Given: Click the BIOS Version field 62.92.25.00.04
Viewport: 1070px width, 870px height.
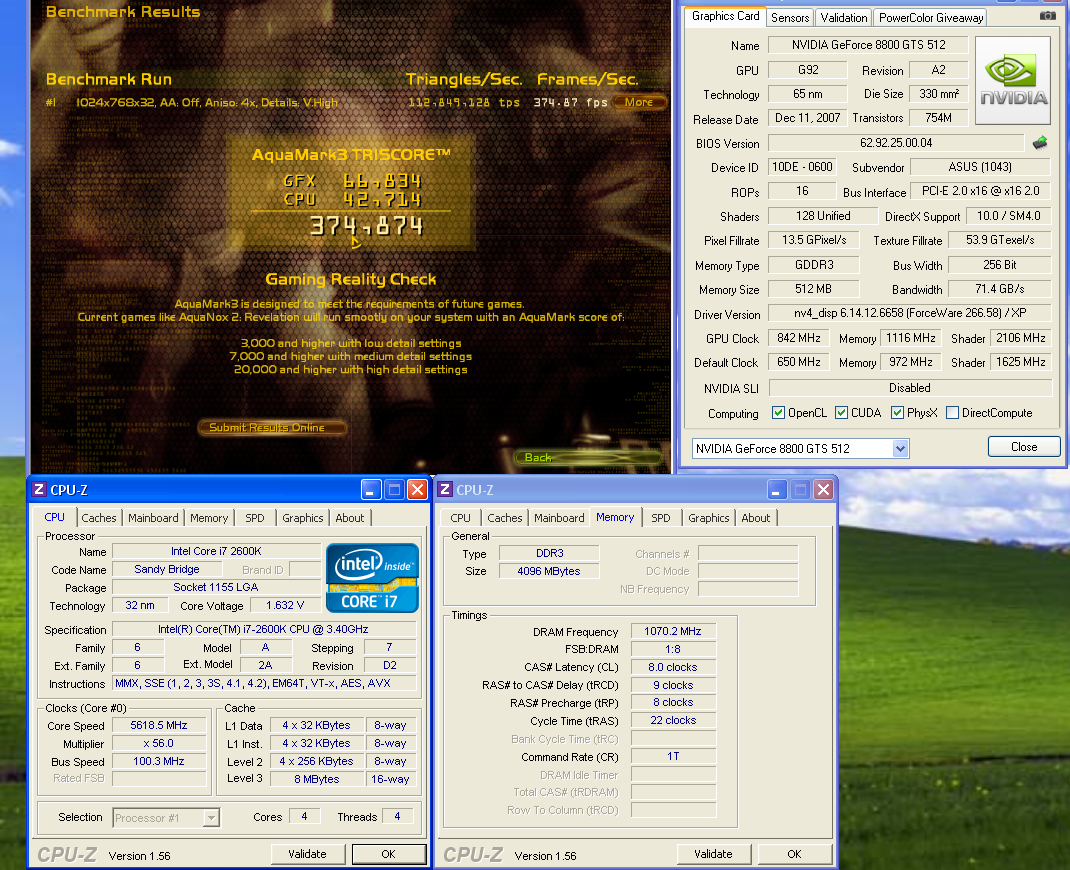Looking at the screenshot, I should (896, 143).
